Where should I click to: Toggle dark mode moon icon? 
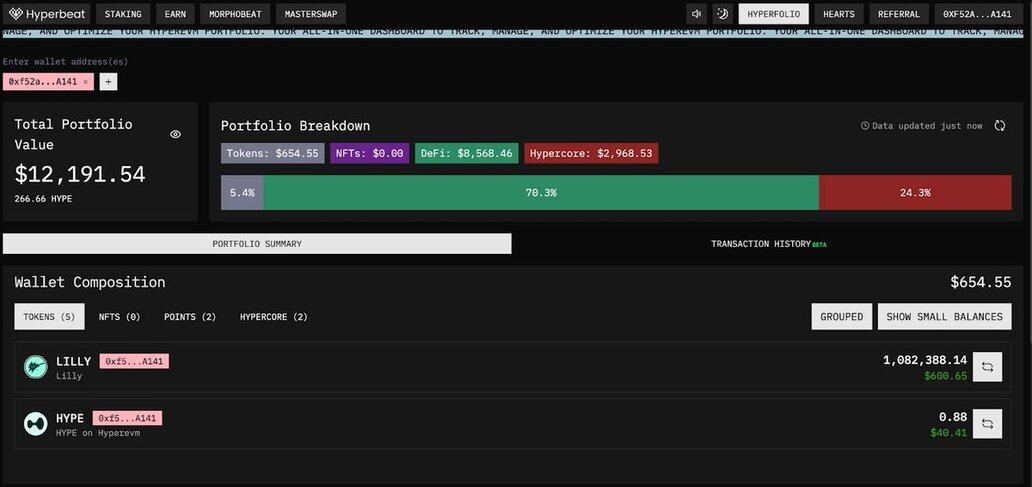[x=722, y=14]
